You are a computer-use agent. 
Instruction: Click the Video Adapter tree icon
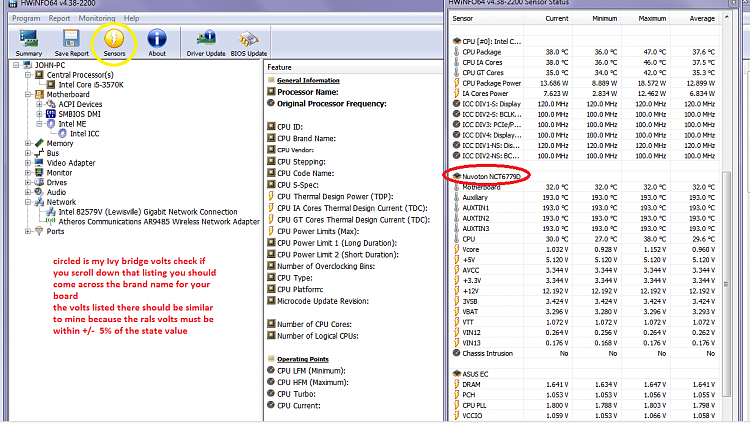click(39, 163)
